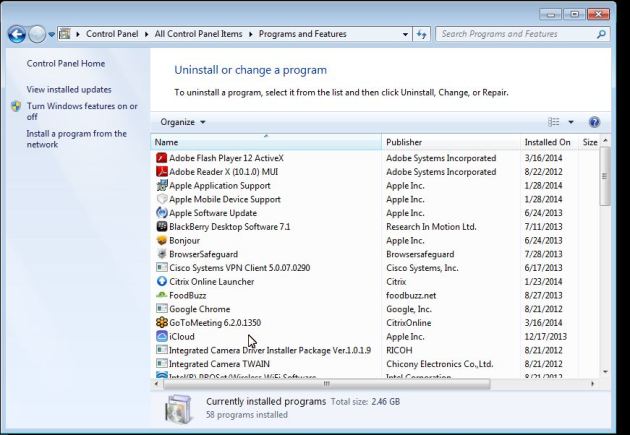Click the search magnifier icon
This screenshot has width=630, height=435.
click(601, 34)
